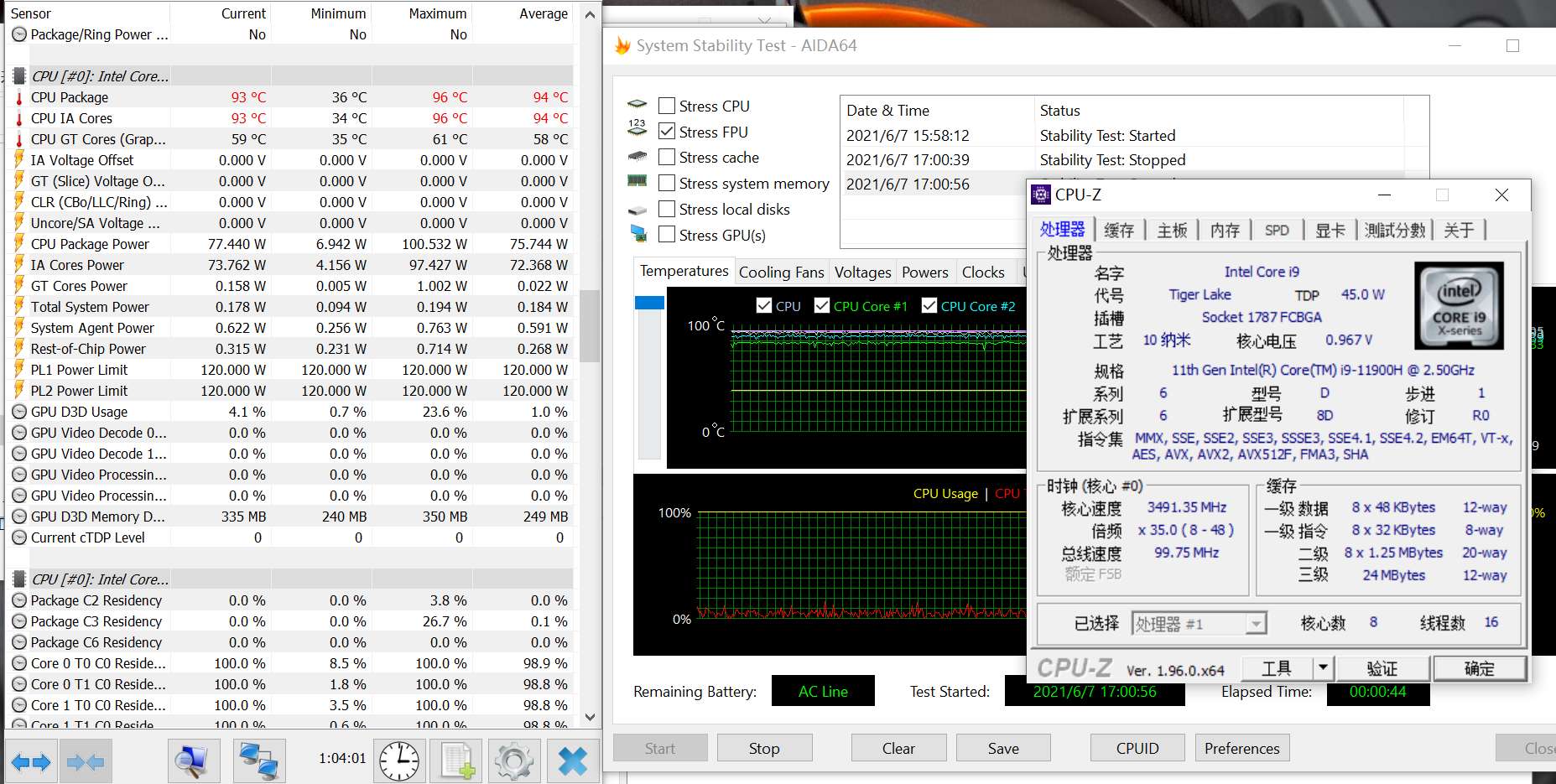Open the 主板 tab in CPU-Z
The height and width of the screenshot is (784, 1556).
pos(1172,231)
